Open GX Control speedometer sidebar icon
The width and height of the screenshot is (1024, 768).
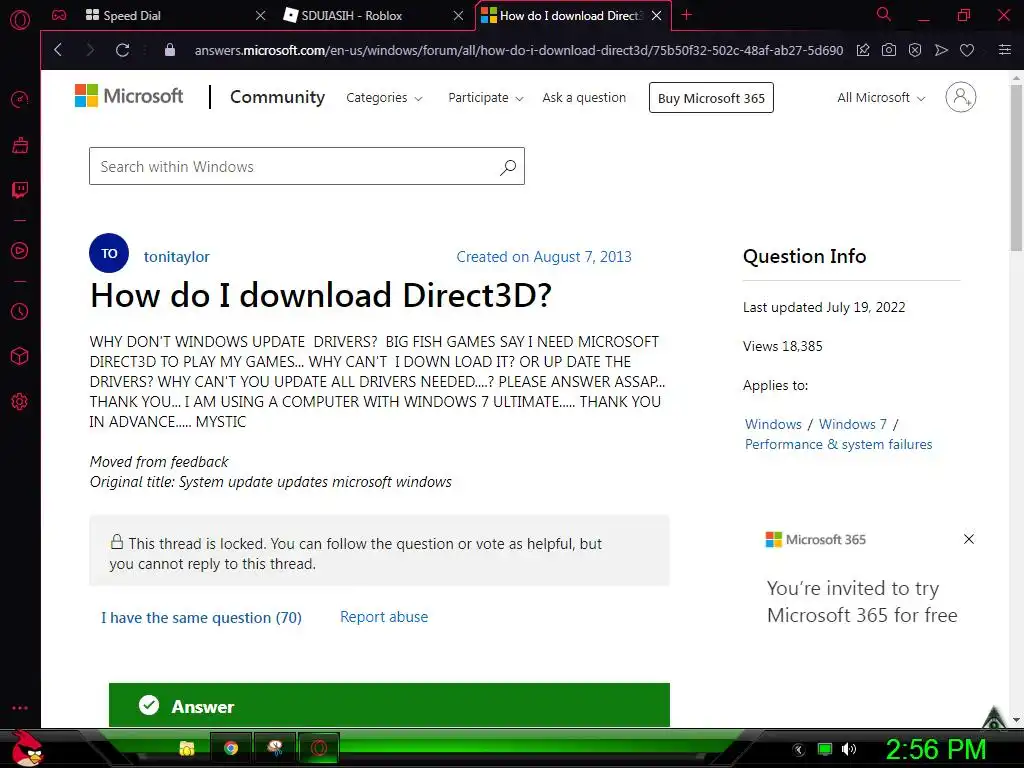[20, 100]
